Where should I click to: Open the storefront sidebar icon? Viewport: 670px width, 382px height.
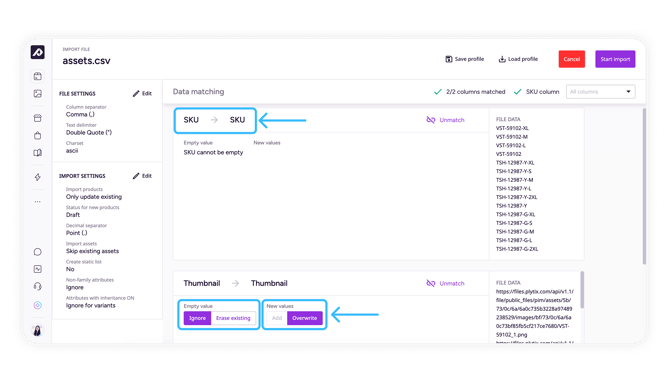click(38, 118)
